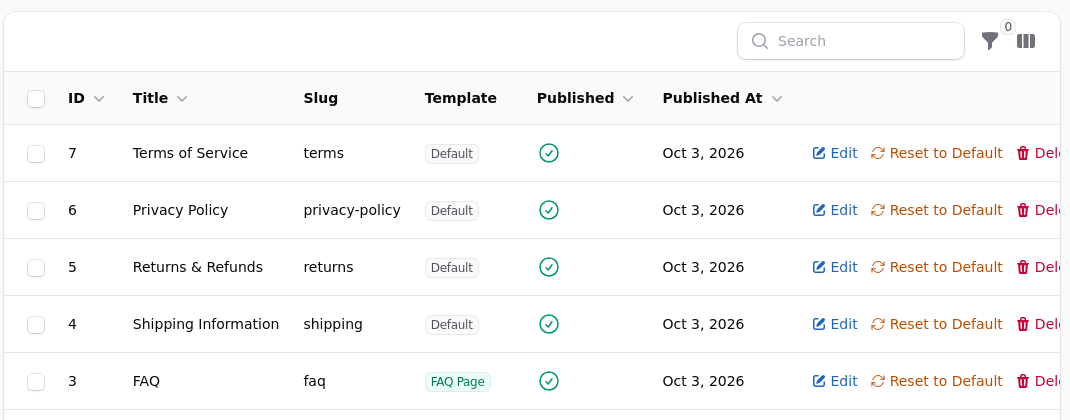Click published check icon for FAQ row

(x=549, y=381)
